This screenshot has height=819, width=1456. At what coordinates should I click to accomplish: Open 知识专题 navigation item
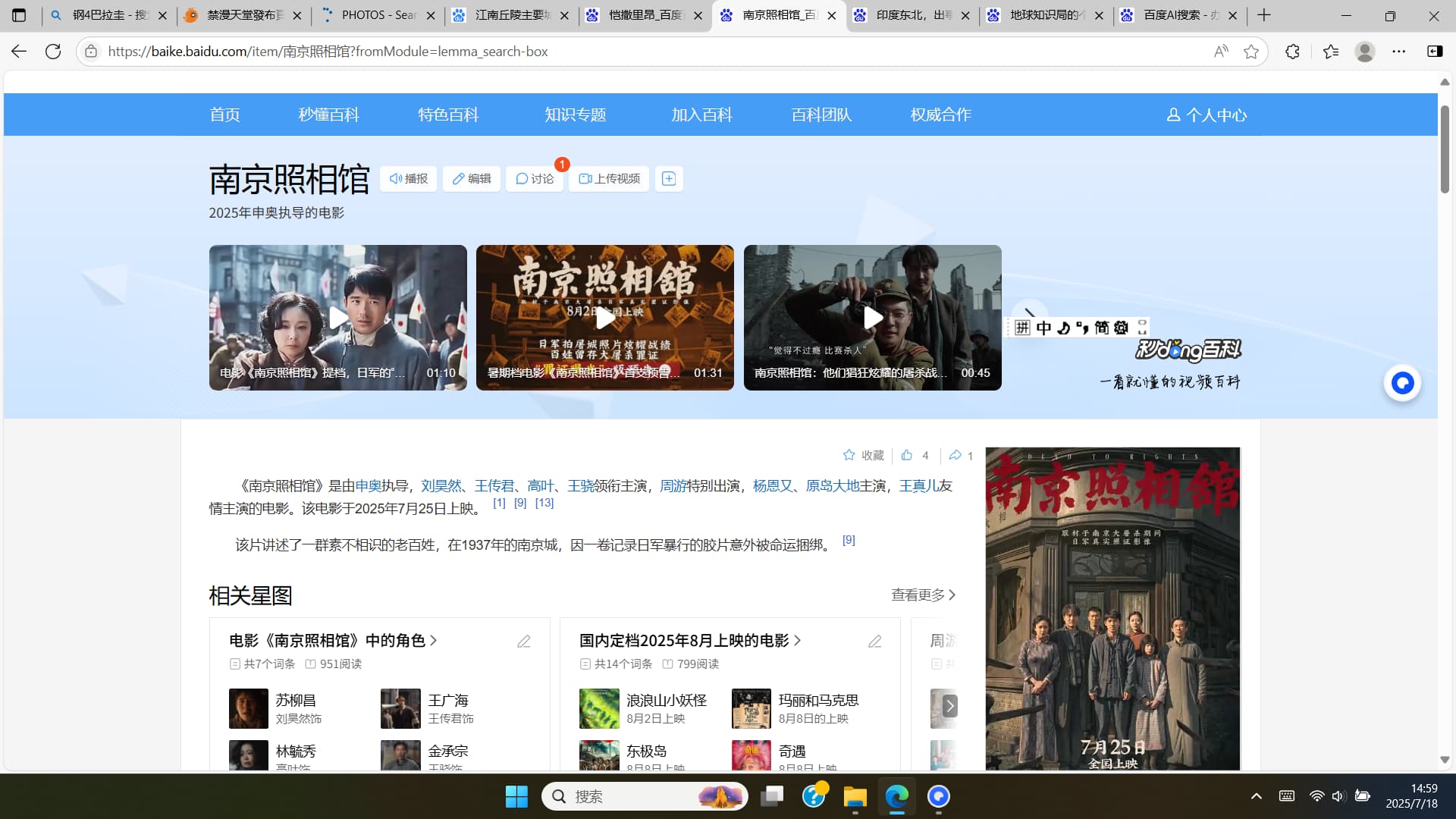(x=576, y=115)
